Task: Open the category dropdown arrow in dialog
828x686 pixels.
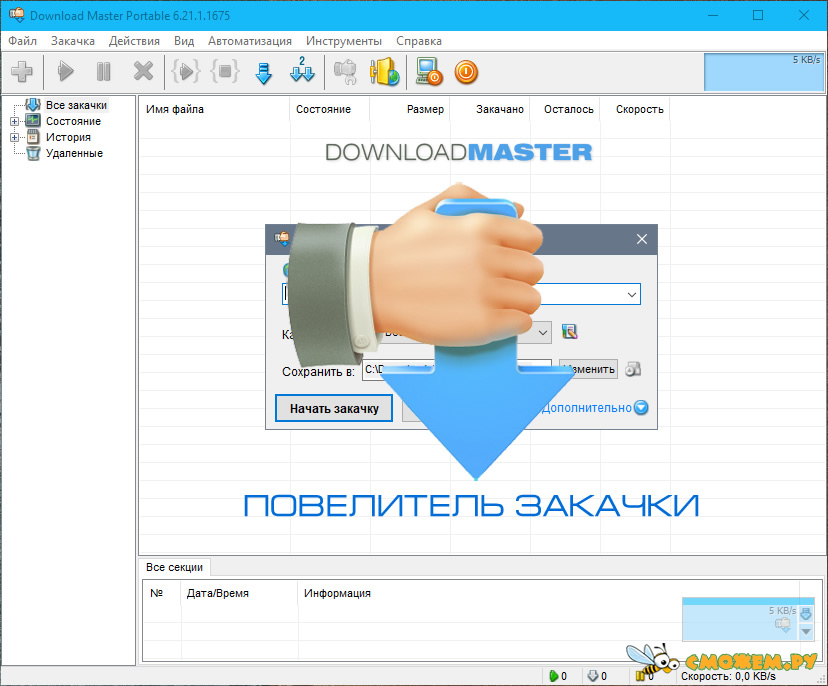Action: [542, 333]
